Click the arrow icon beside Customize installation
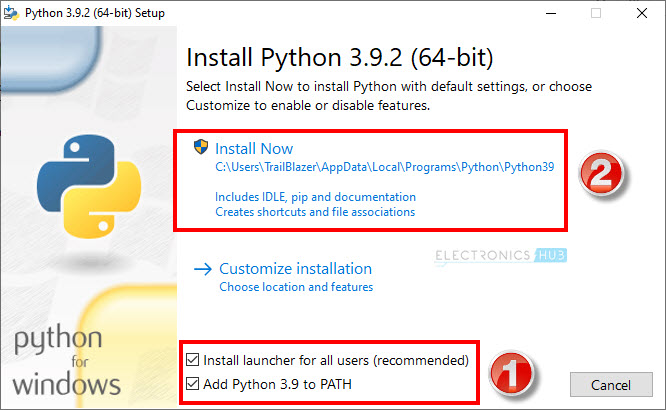666x410 pixels. pos(202,269)
